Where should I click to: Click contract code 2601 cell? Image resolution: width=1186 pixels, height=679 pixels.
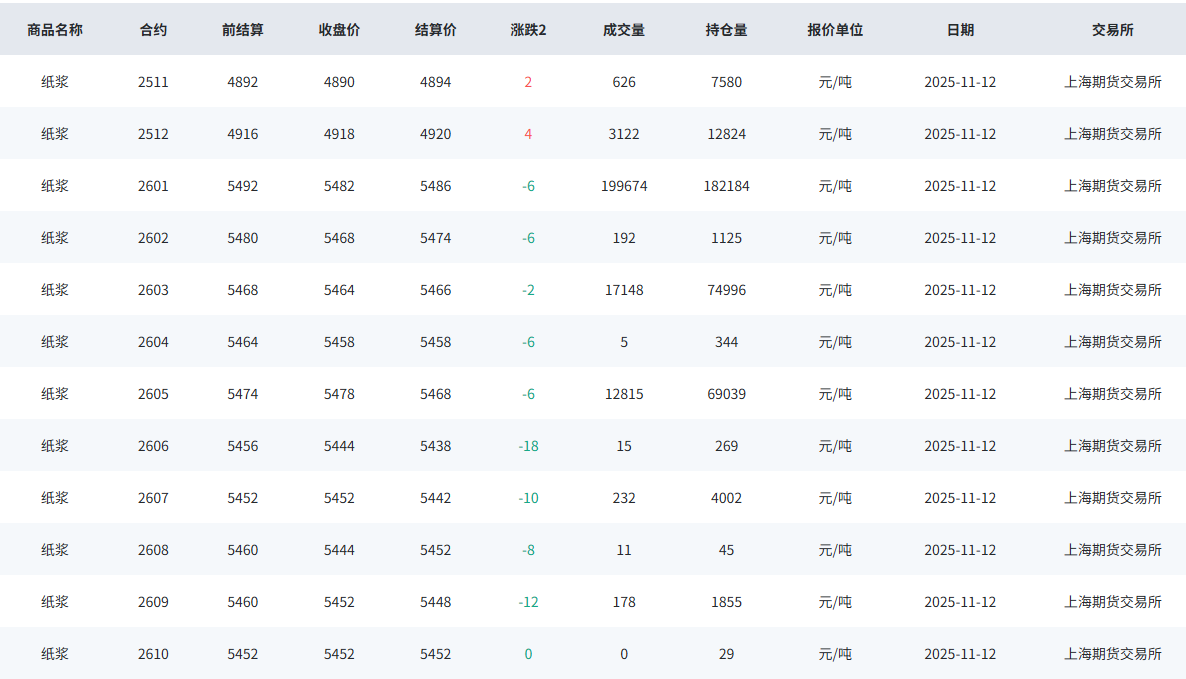point(153,186)
